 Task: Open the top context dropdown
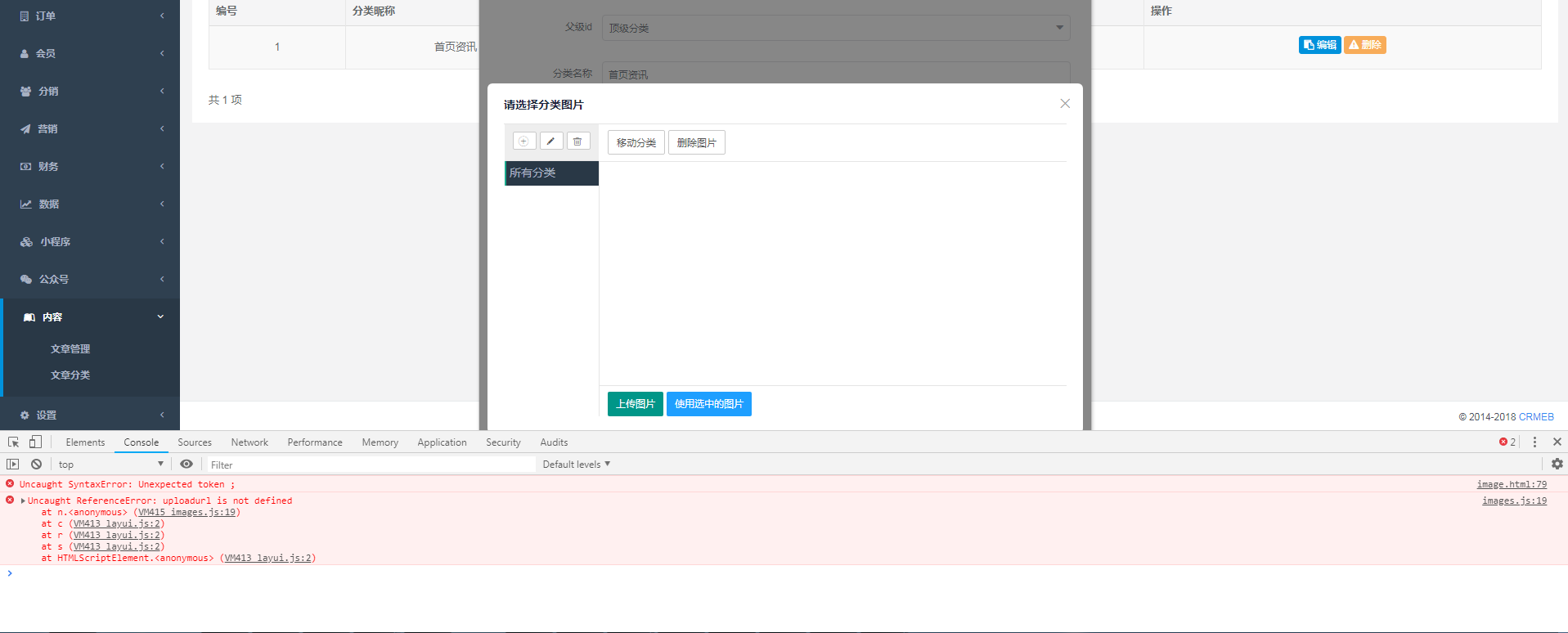pos(110,464)
